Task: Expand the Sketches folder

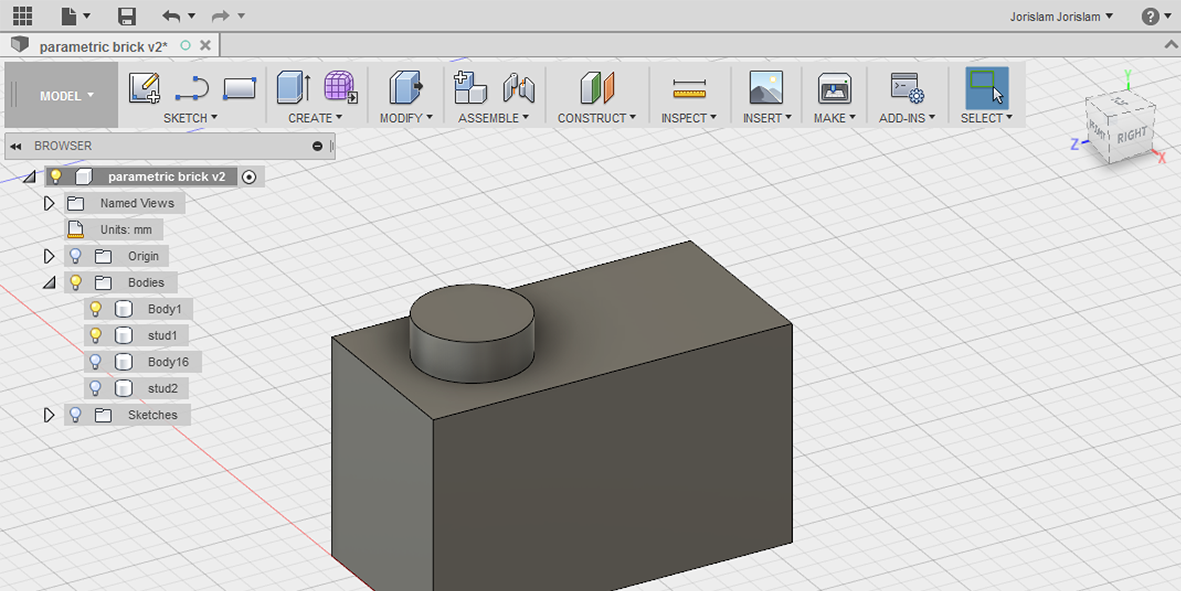Action: 49,415
